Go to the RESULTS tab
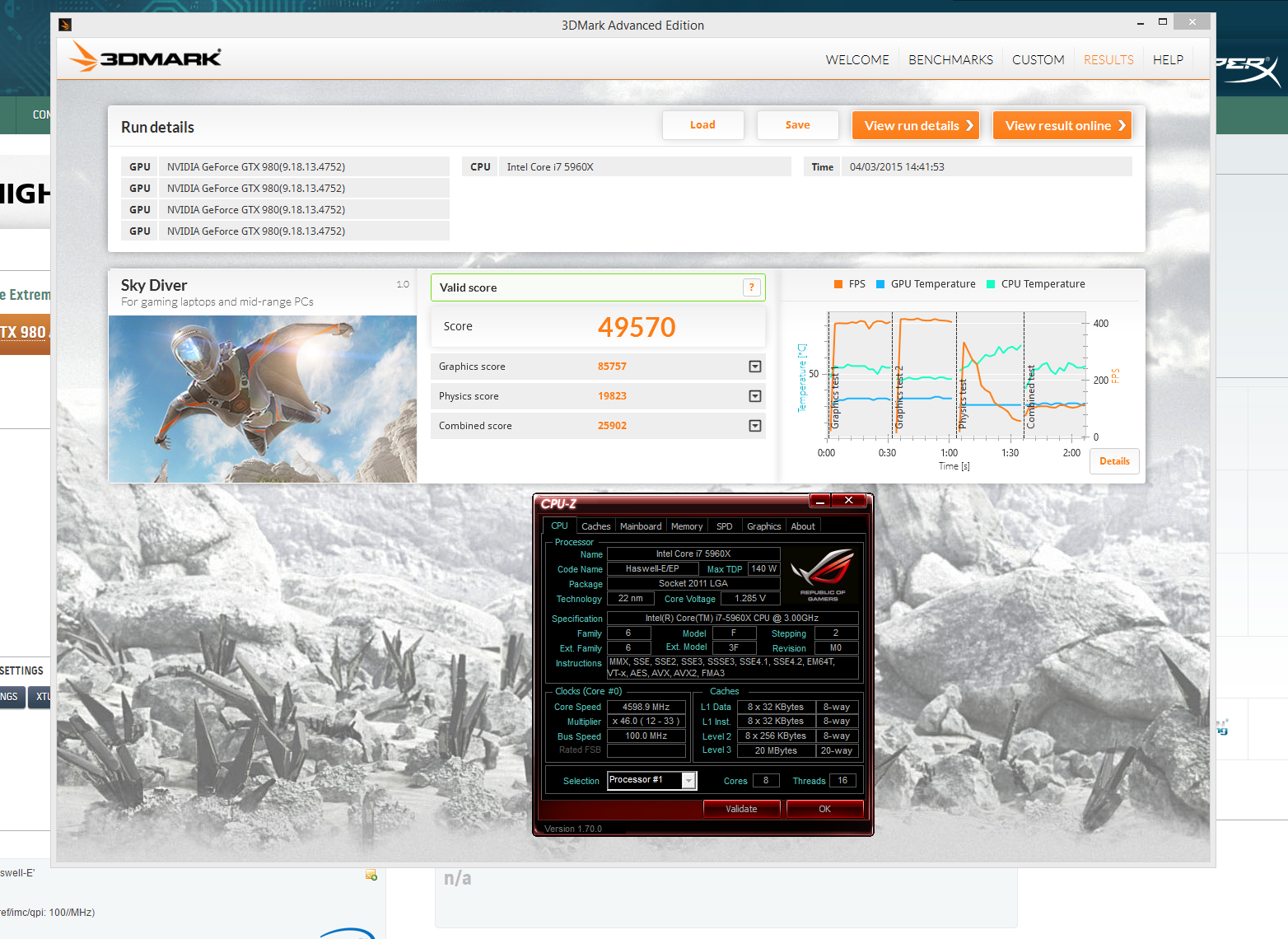Viewport: 1288px width, 939px height. 1108,60
